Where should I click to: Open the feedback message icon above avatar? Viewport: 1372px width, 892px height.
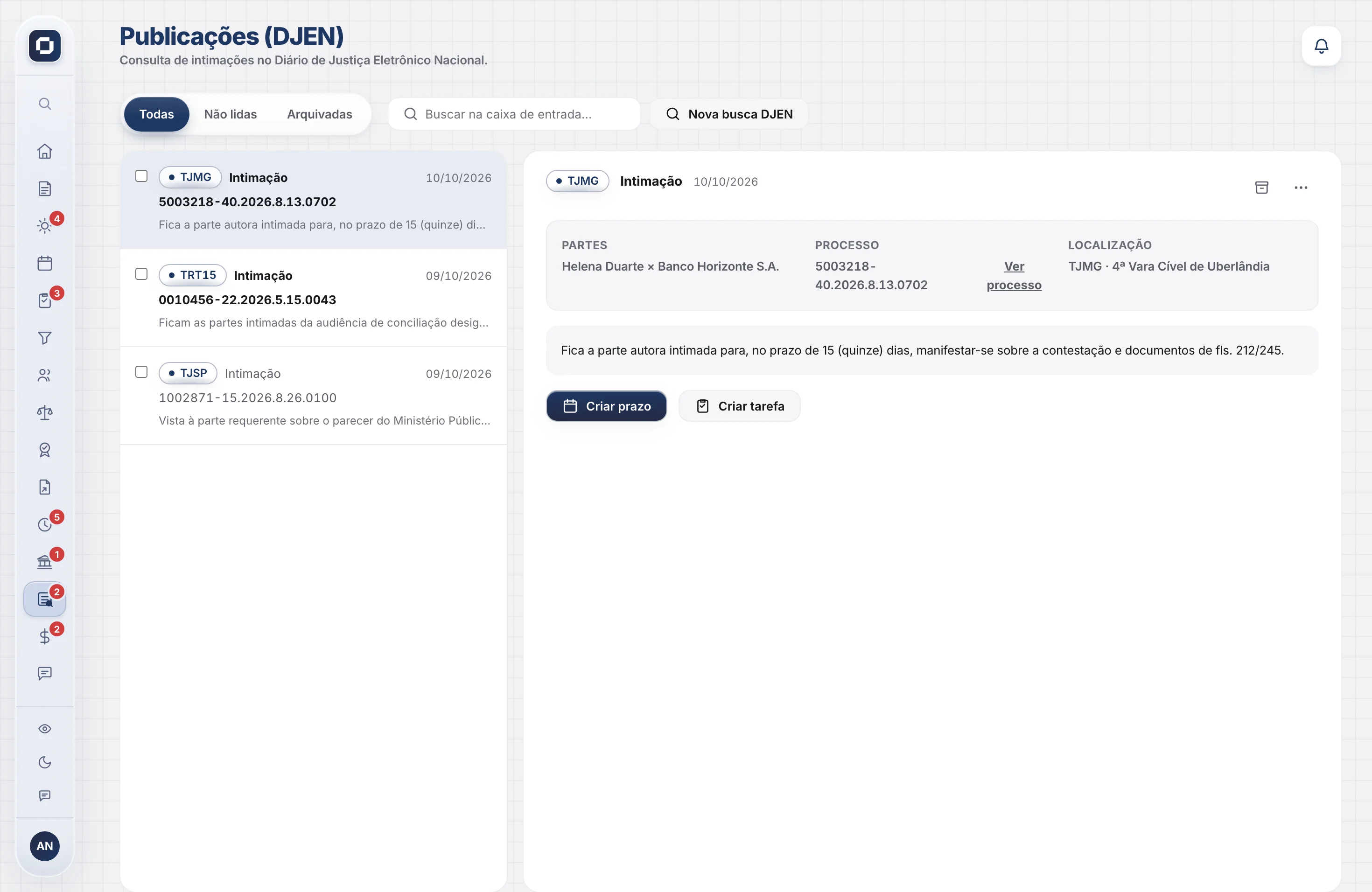(44, 796)
